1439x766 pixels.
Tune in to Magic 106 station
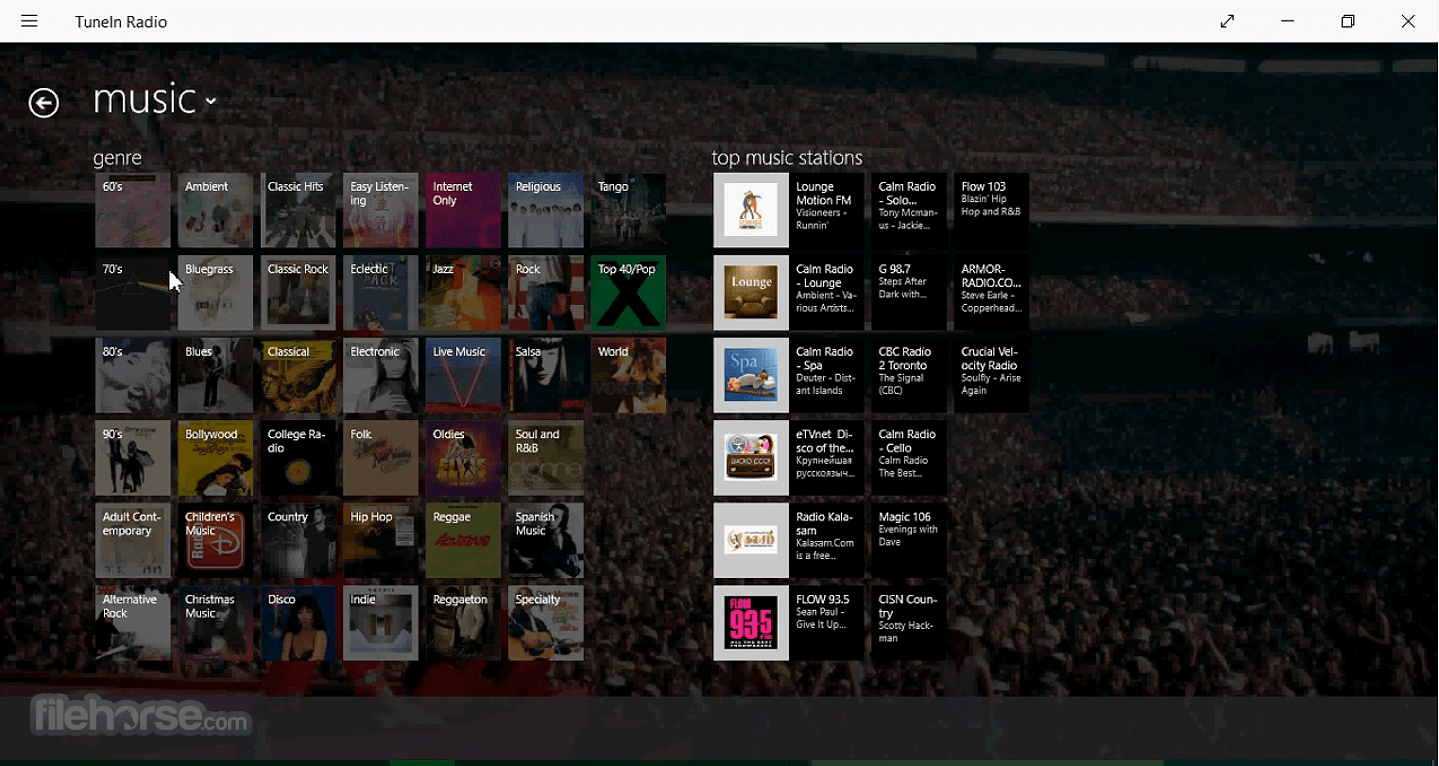(x=909, y=541)
